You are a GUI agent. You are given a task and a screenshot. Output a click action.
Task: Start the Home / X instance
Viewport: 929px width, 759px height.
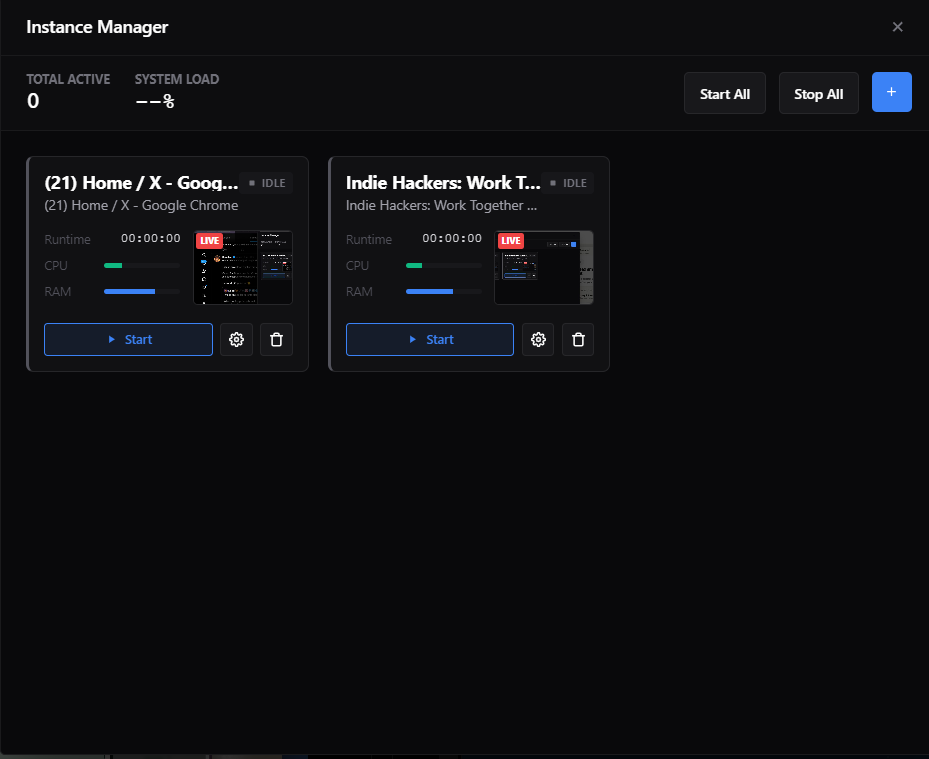pos(129,340)
